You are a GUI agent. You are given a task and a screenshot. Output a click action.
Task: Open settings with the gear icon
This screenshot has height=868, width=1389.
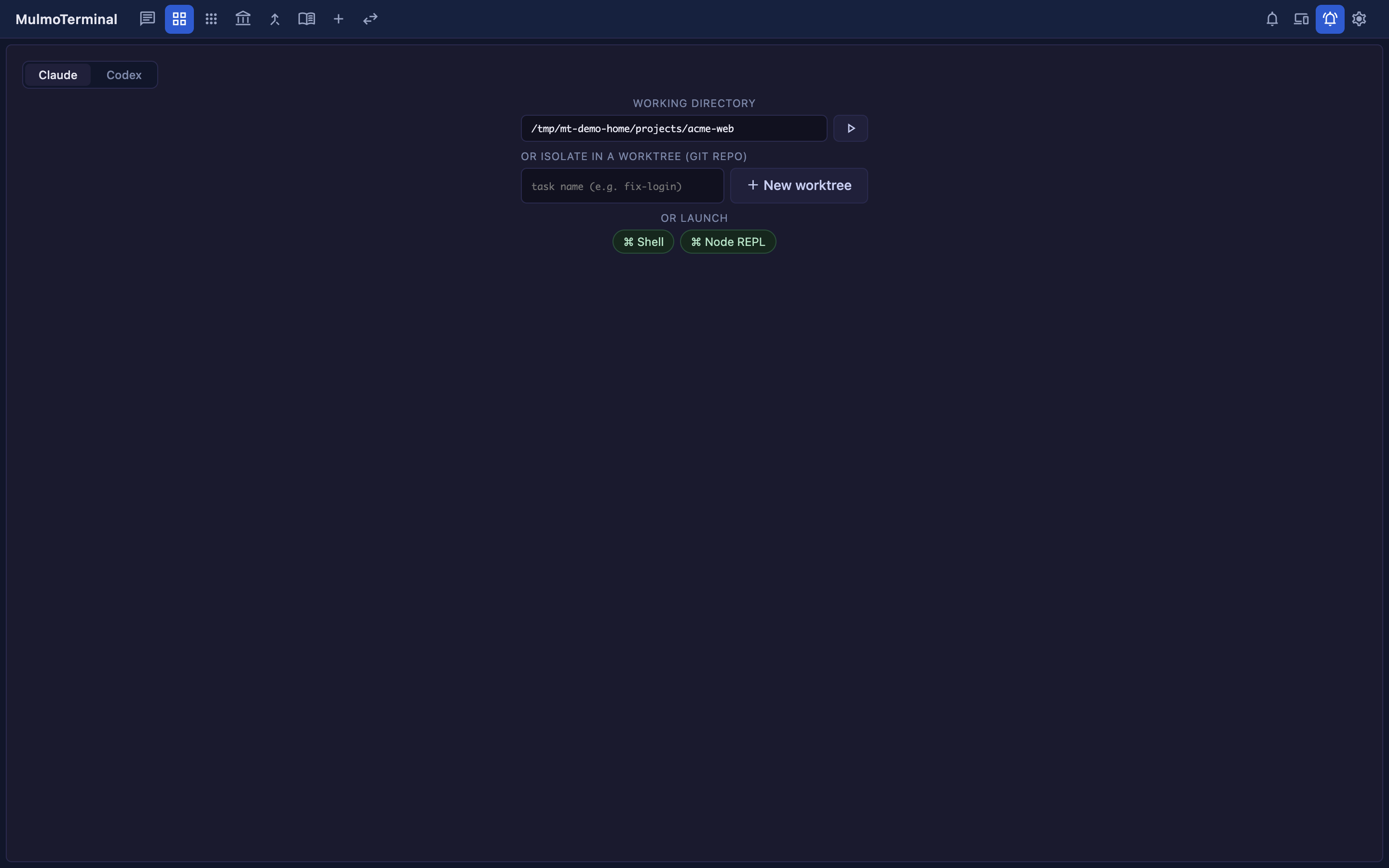tap(1359, 19)
